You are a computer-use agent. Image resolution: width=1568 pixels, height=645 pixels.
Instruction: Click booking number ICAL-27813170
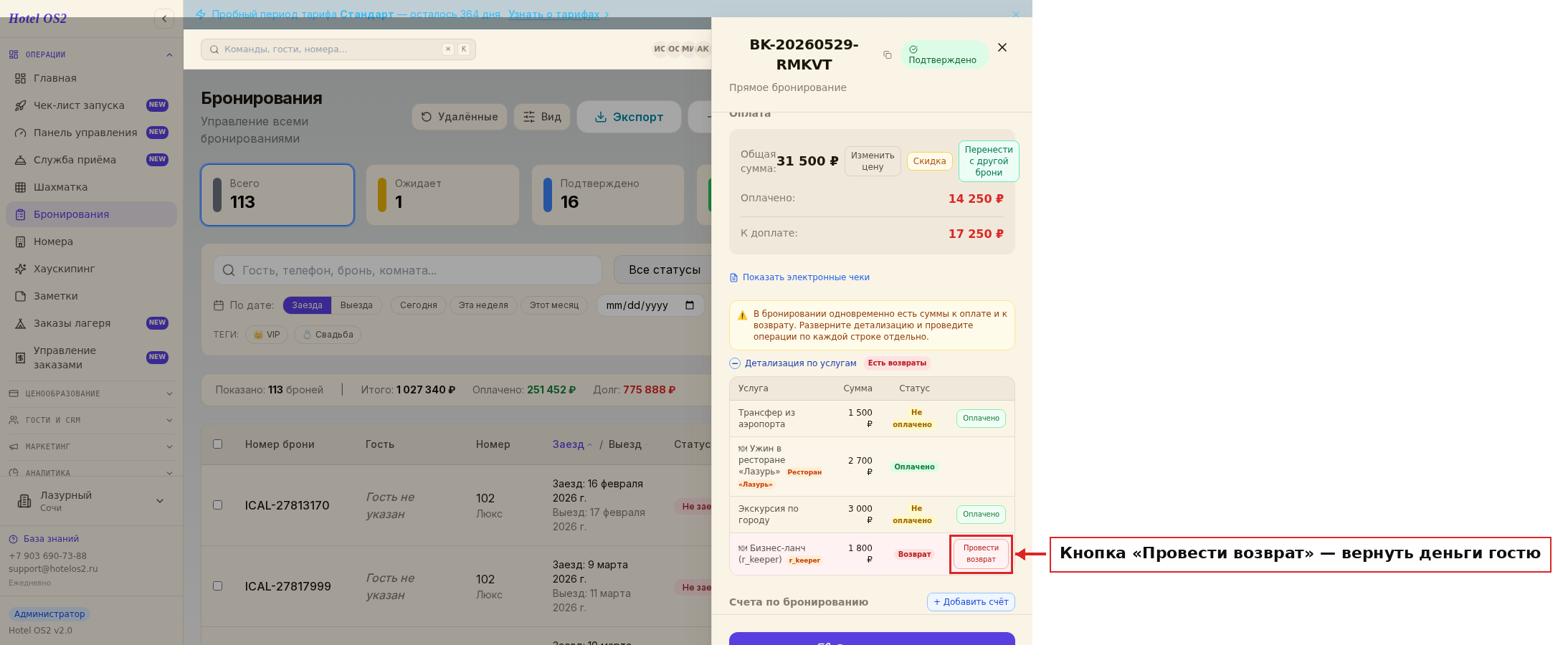[x=288, y=505]
